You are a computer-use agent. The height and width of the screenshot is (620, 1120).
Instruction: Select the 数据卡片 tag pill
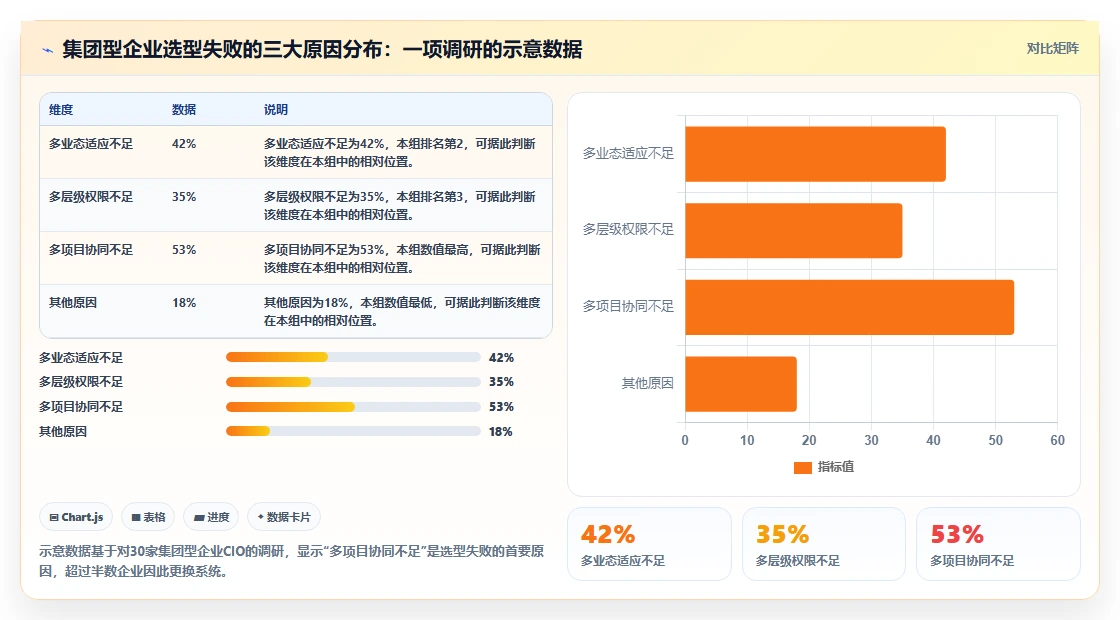(x=284, y=517)
